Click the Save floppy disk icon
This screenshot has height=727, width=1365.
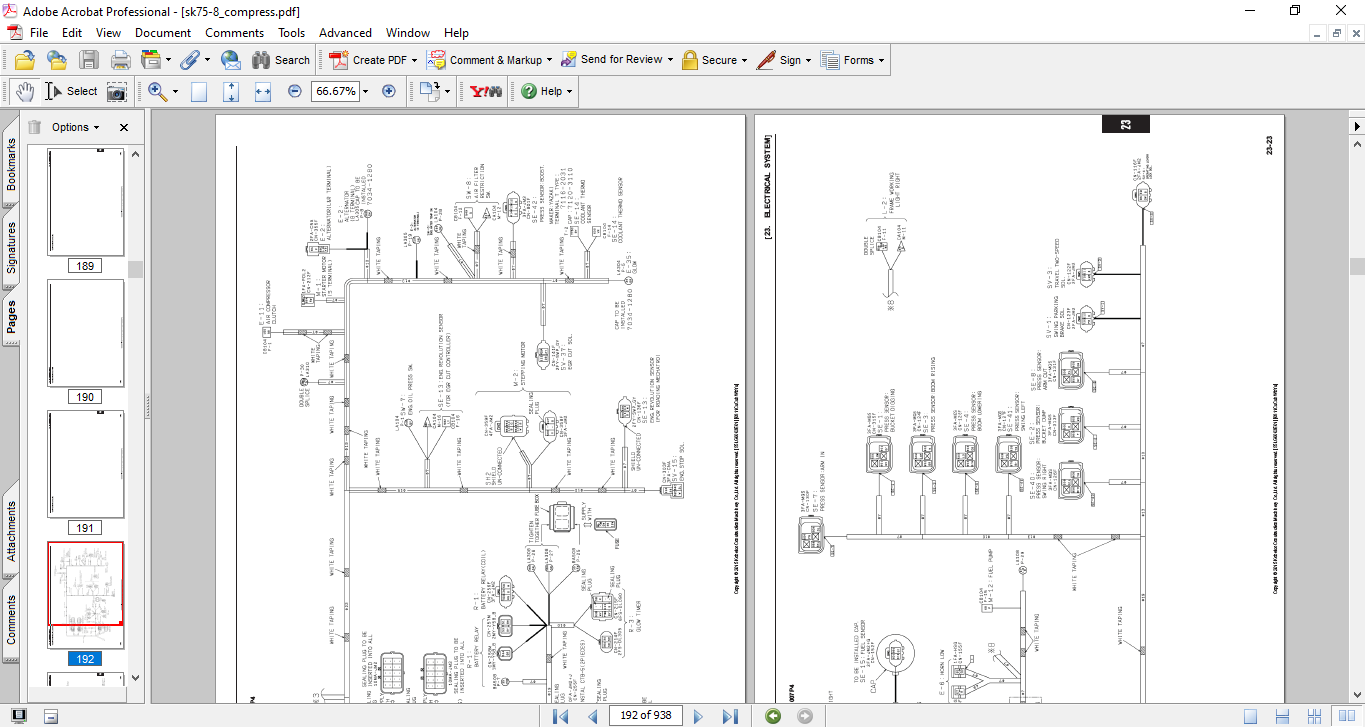pyautogui.click(x=89, y=60)
